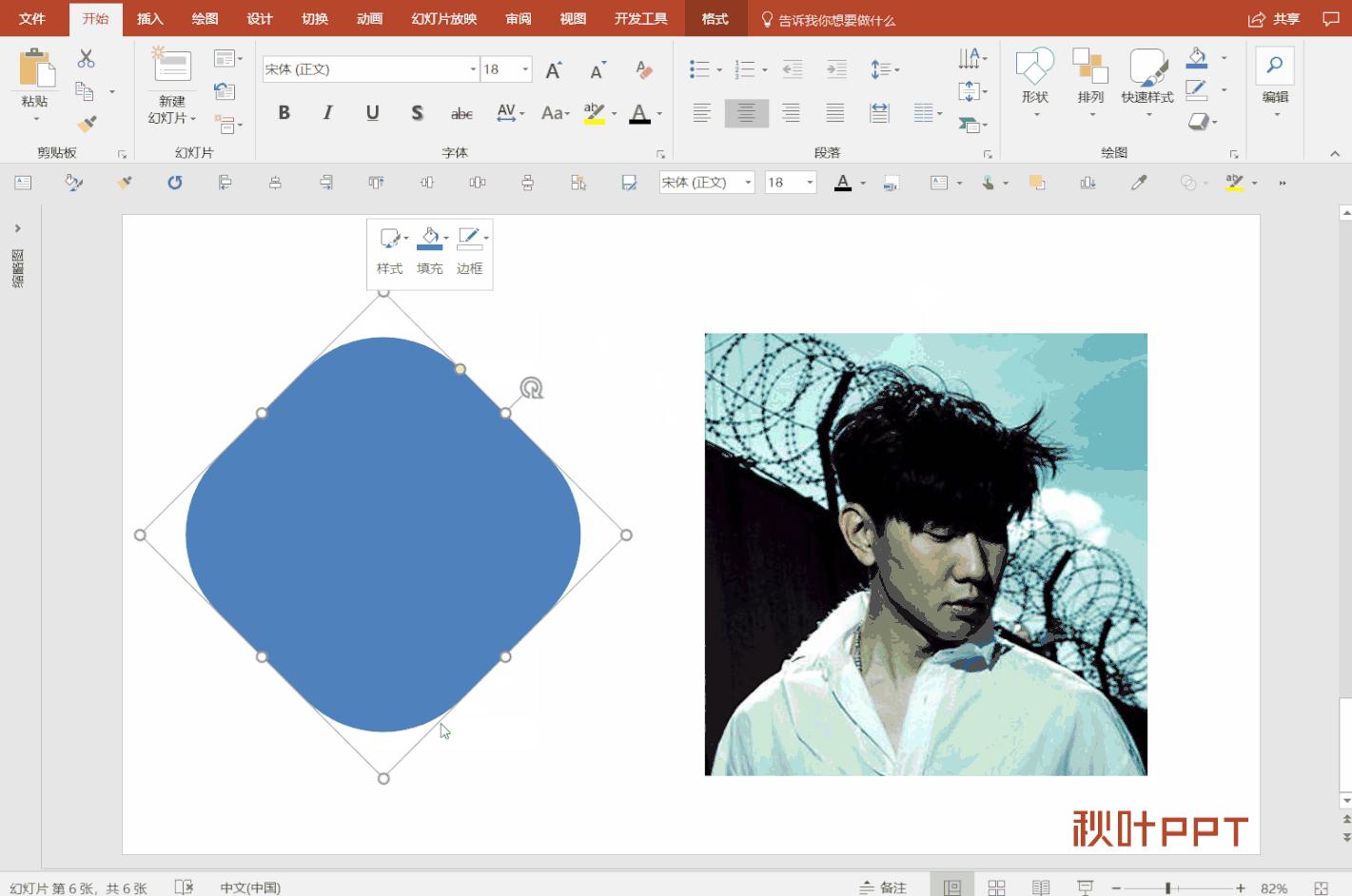Image resolution: width=1352 pixels, height=896 pixels.
Task: Toggle Italic formatting
Action: pyautogui.click(x=327, y=113)
